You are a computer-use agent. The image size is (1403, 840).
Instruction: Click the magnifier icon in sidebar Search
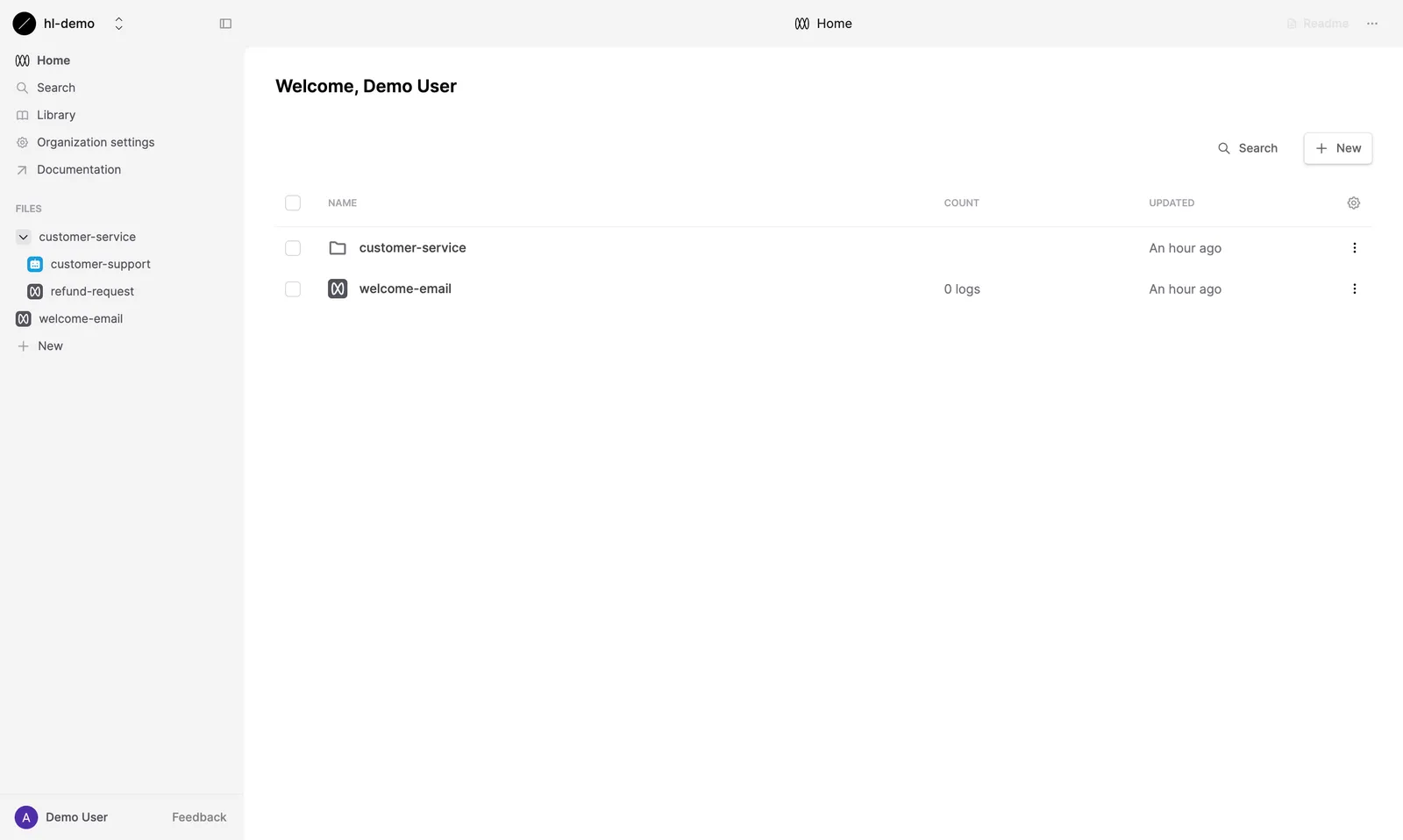click(x=23, y=88)
